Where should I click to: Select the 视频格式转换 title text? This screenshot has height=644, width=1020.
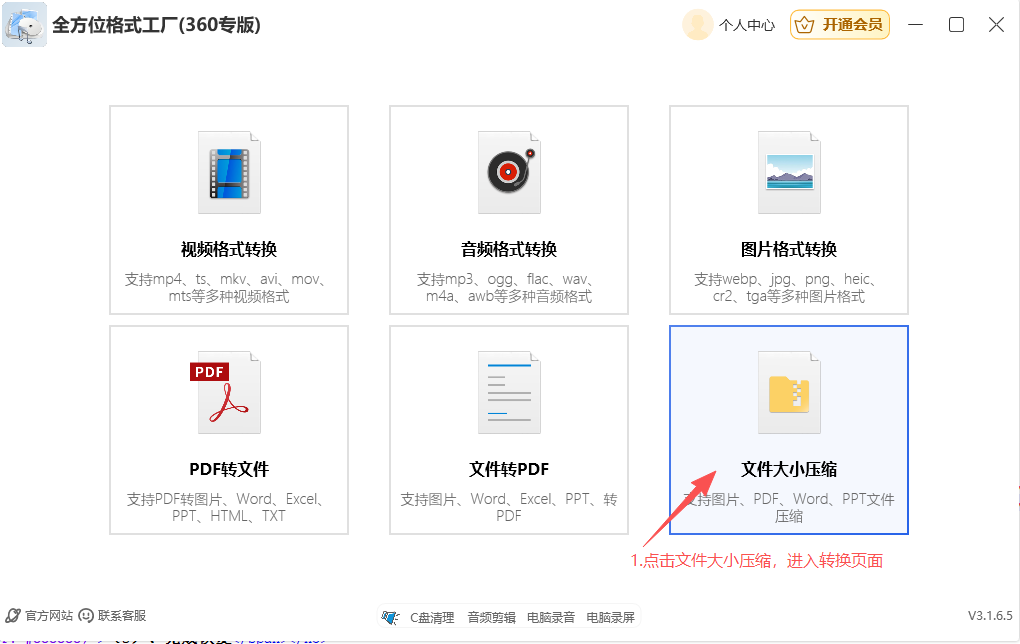[229, 249]
